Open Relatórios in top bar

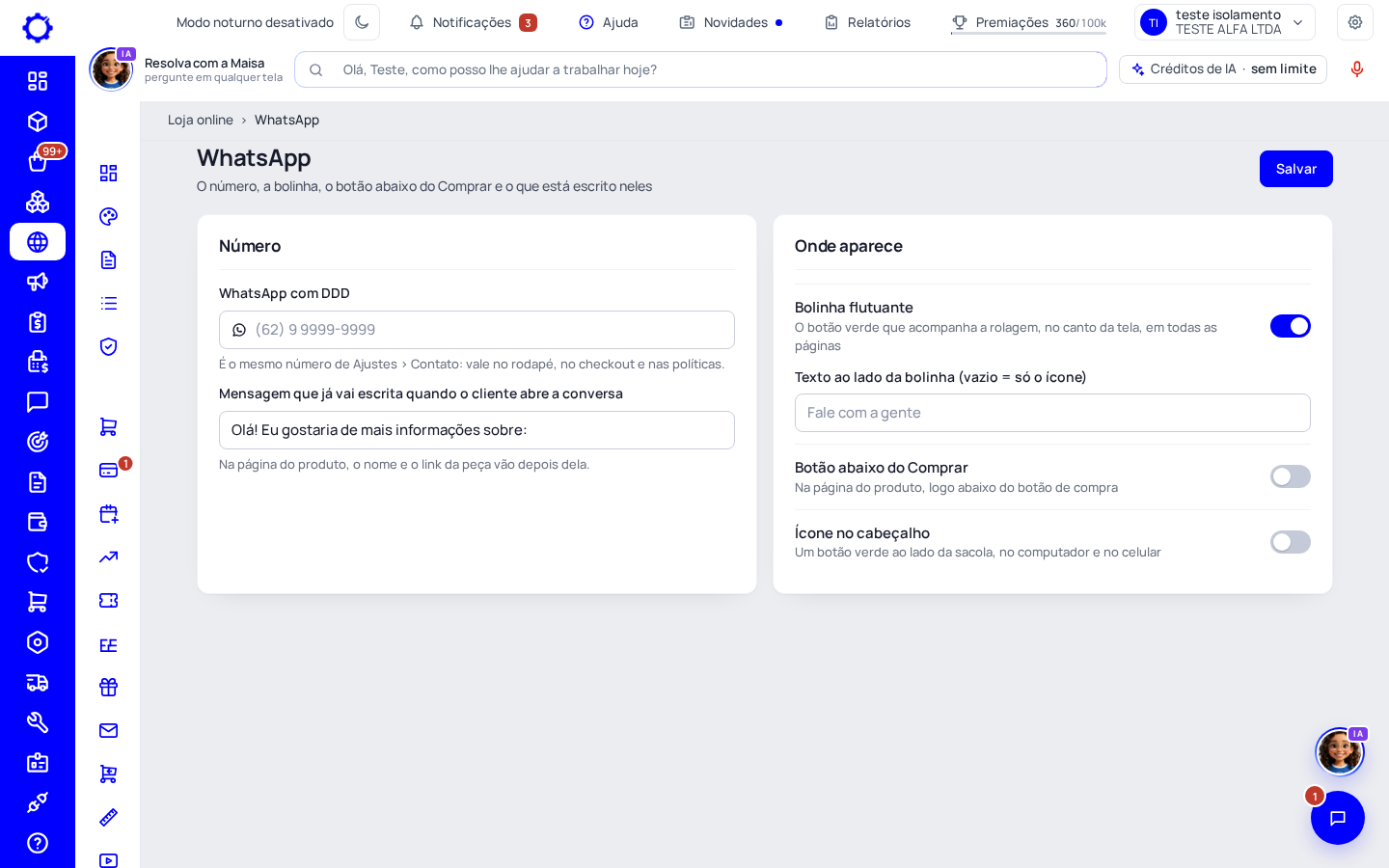point(867,22)
